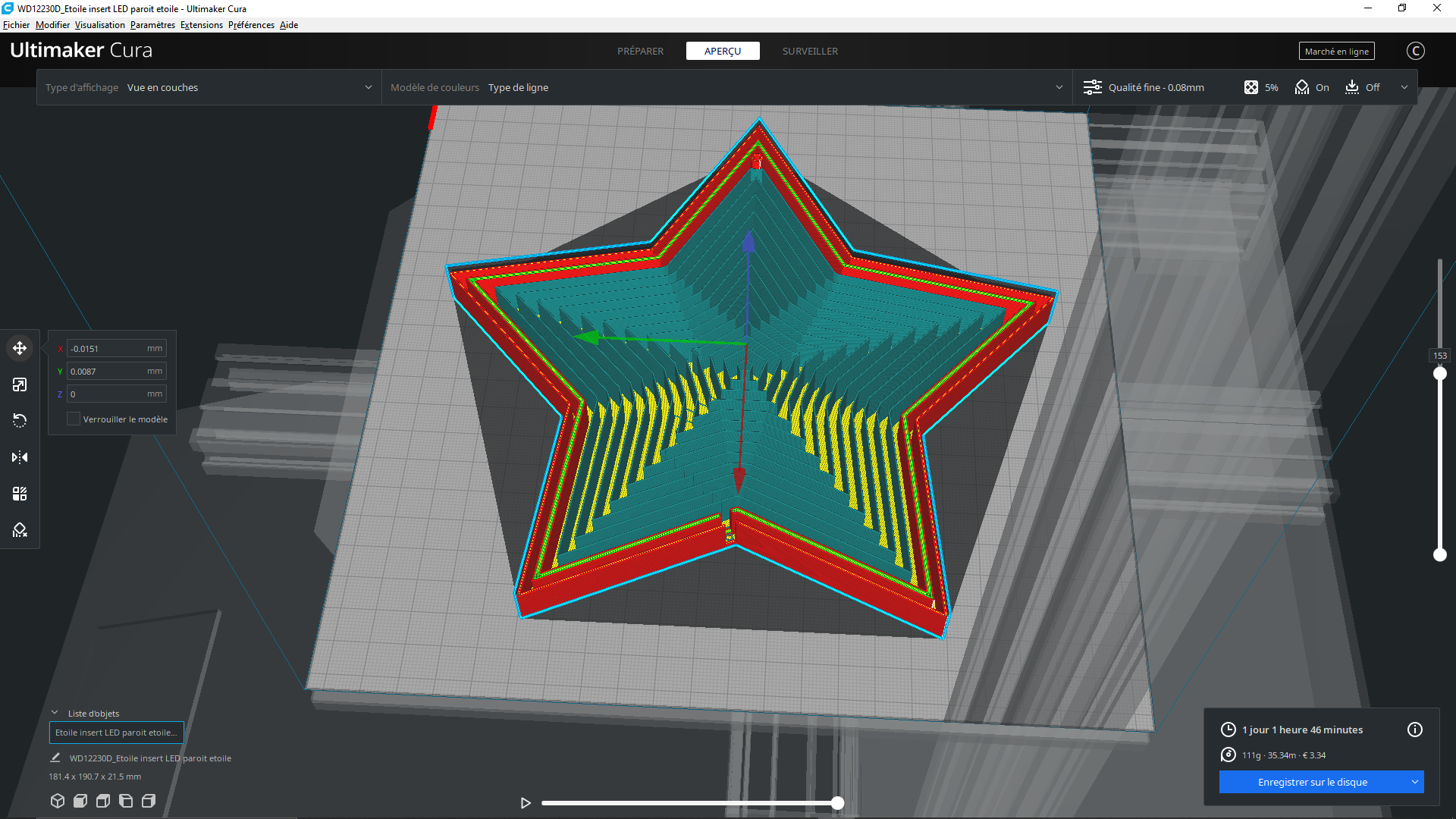Switch to 3D view cube icon

[x=58, y=801]
